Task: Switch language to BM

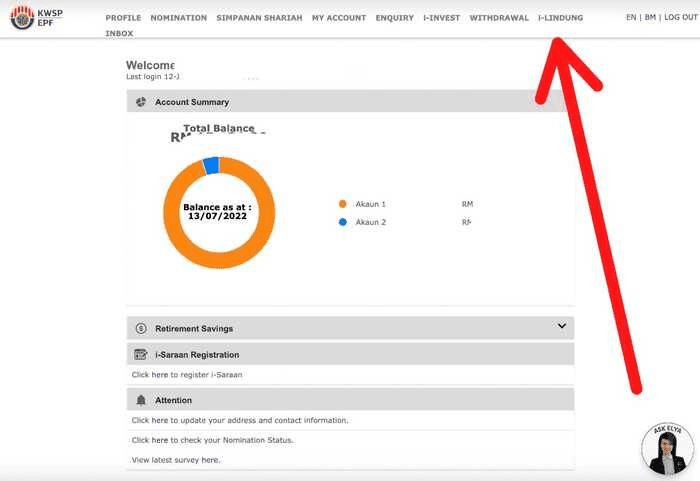Action: [x=650, y=18]
